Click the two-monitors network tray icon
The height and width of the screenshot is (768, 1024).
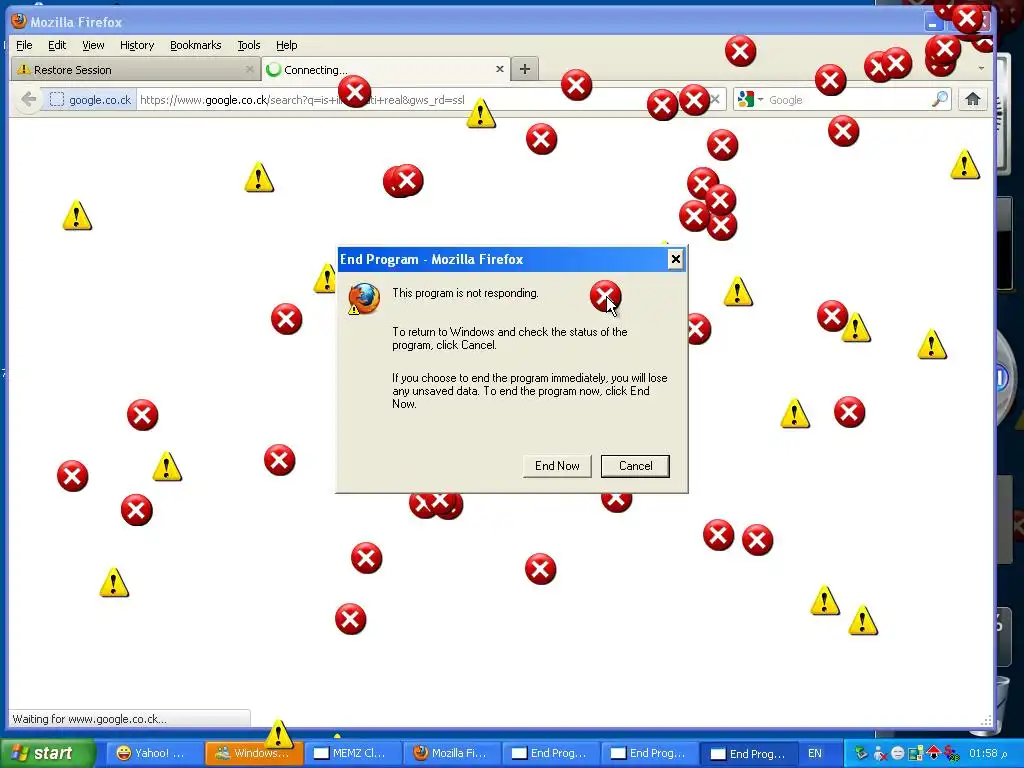click(x=916, y=753)
